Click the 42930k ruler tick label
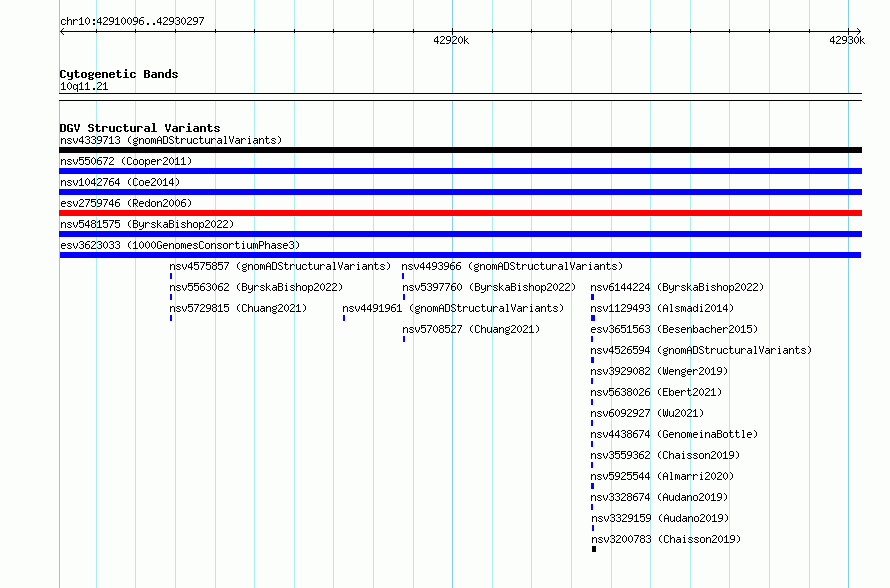 click(847, 40)
